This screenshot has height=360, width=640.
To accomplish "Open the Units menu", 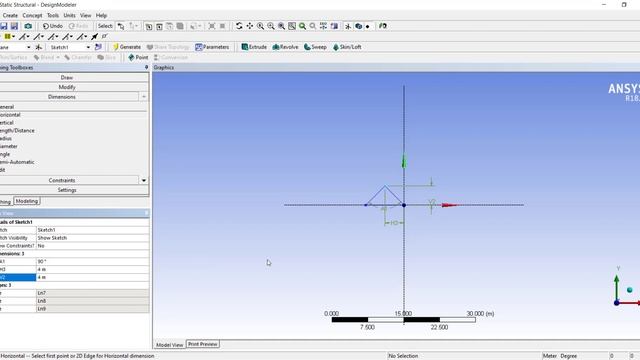I will [x=69, y=16].
